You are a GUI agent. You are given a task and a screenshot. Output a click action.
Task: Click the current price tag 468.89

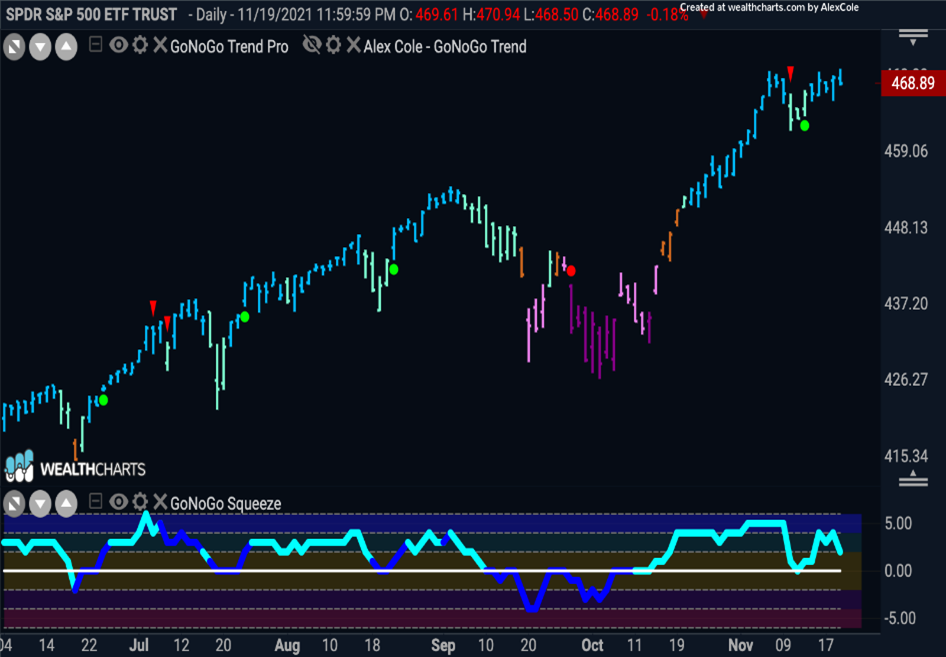[x=913, y=83]
